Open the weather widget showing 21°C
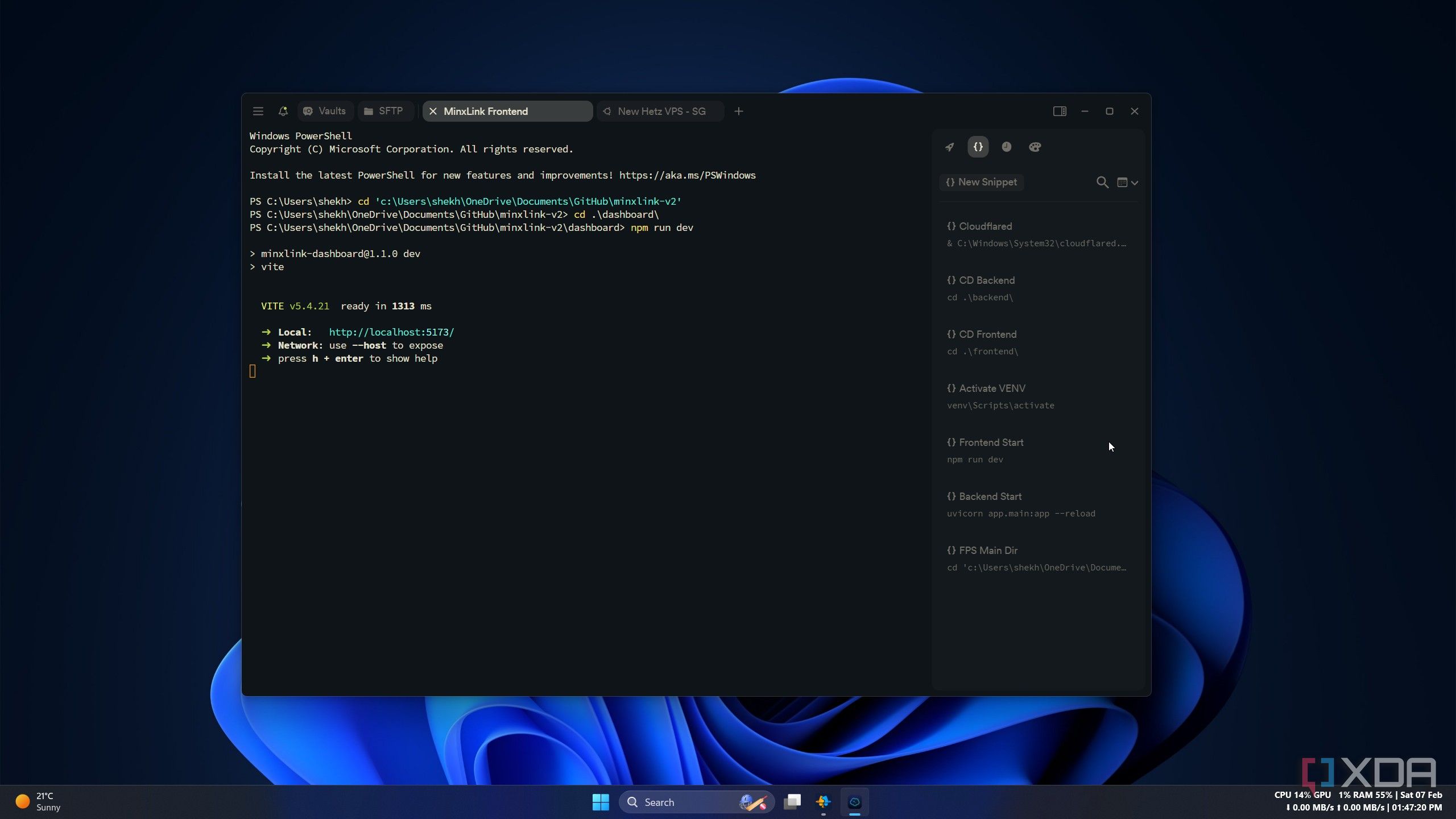1456x819 pixels. (x=38, y=802)
